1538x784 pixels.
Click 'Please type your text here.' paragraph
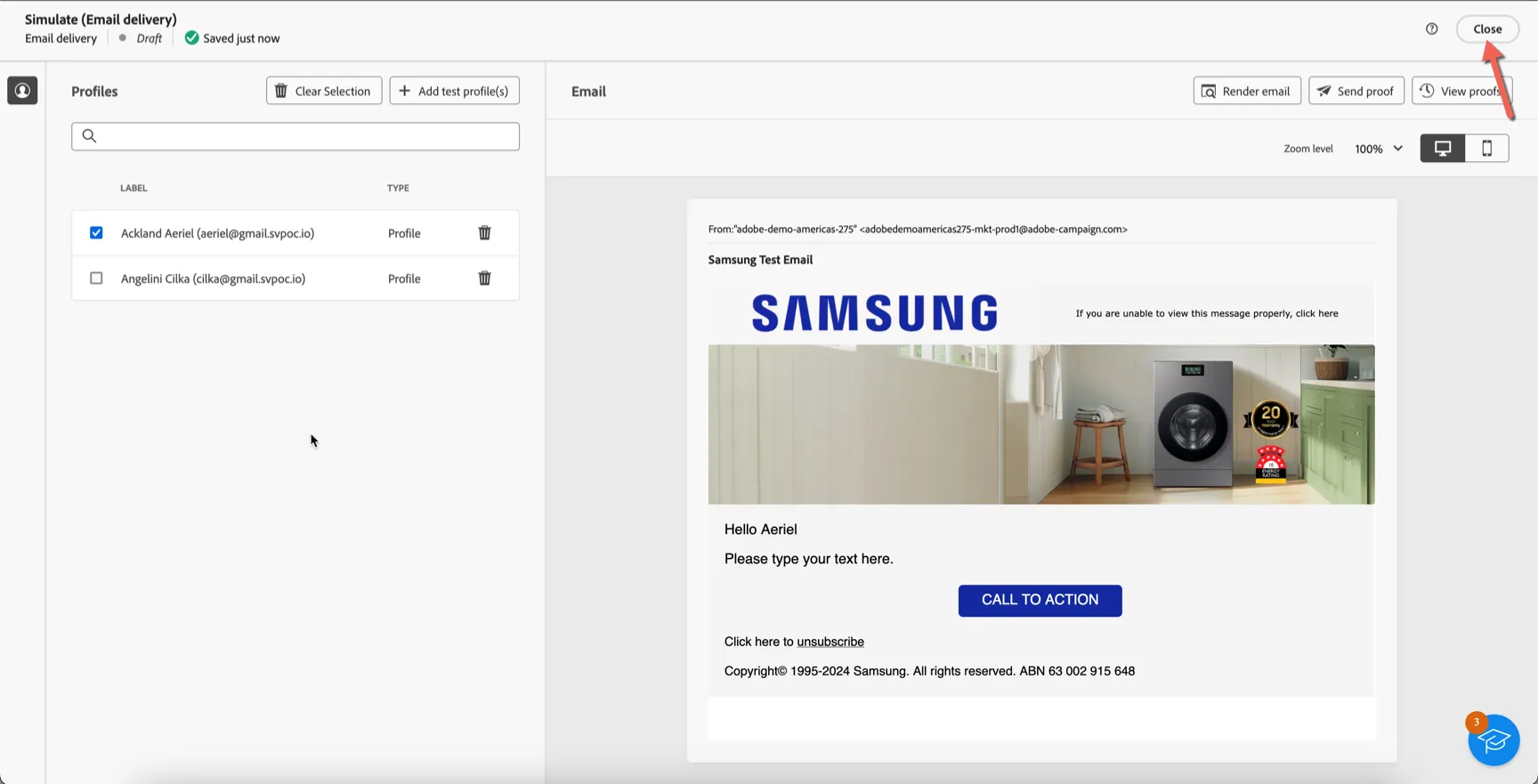tap(808, 559)
